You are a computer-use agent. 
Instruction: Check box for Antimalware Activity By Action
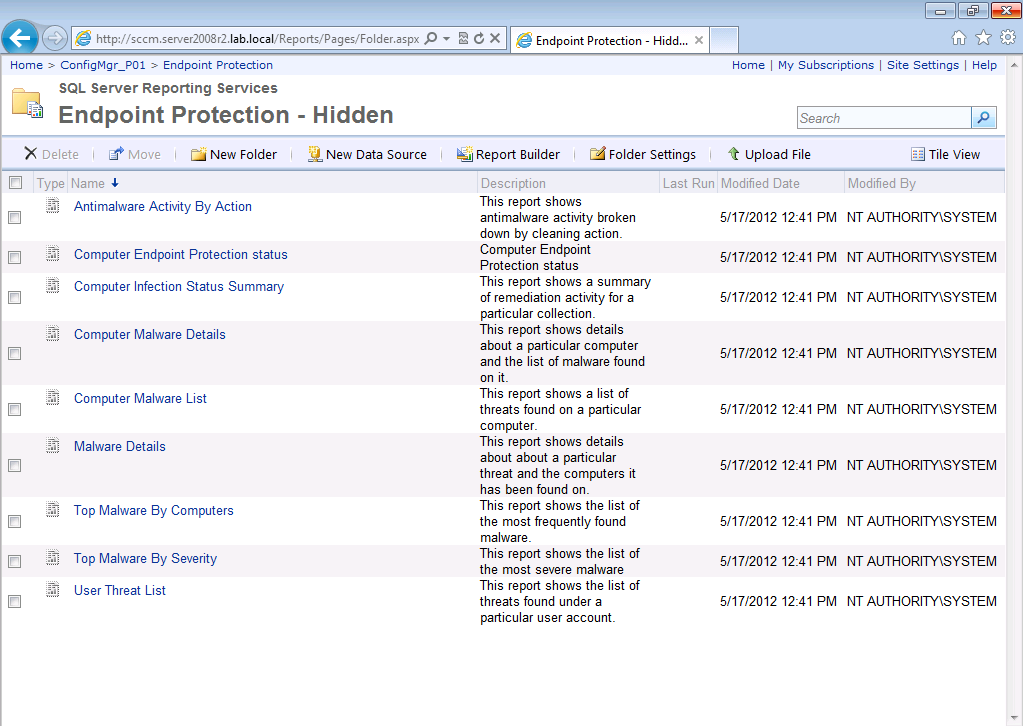[14, 217]
